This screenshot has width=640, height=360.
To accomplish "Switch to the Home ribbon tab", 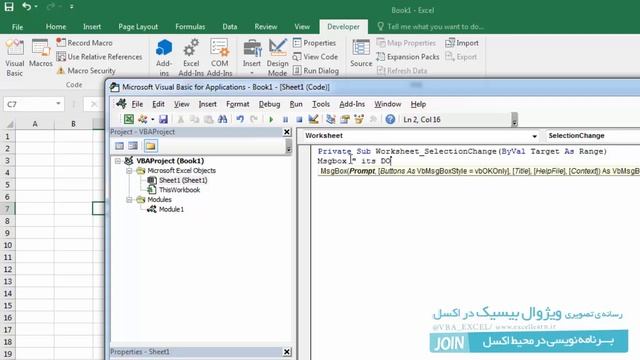I will click(56, 27).
